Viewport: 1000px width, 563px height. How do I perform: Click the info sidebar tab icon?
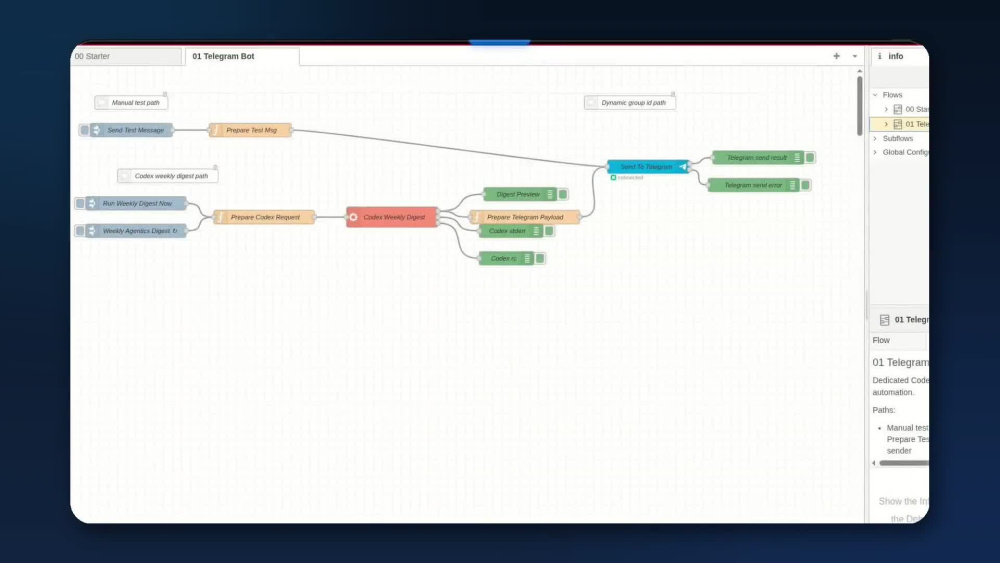[880, 56]
